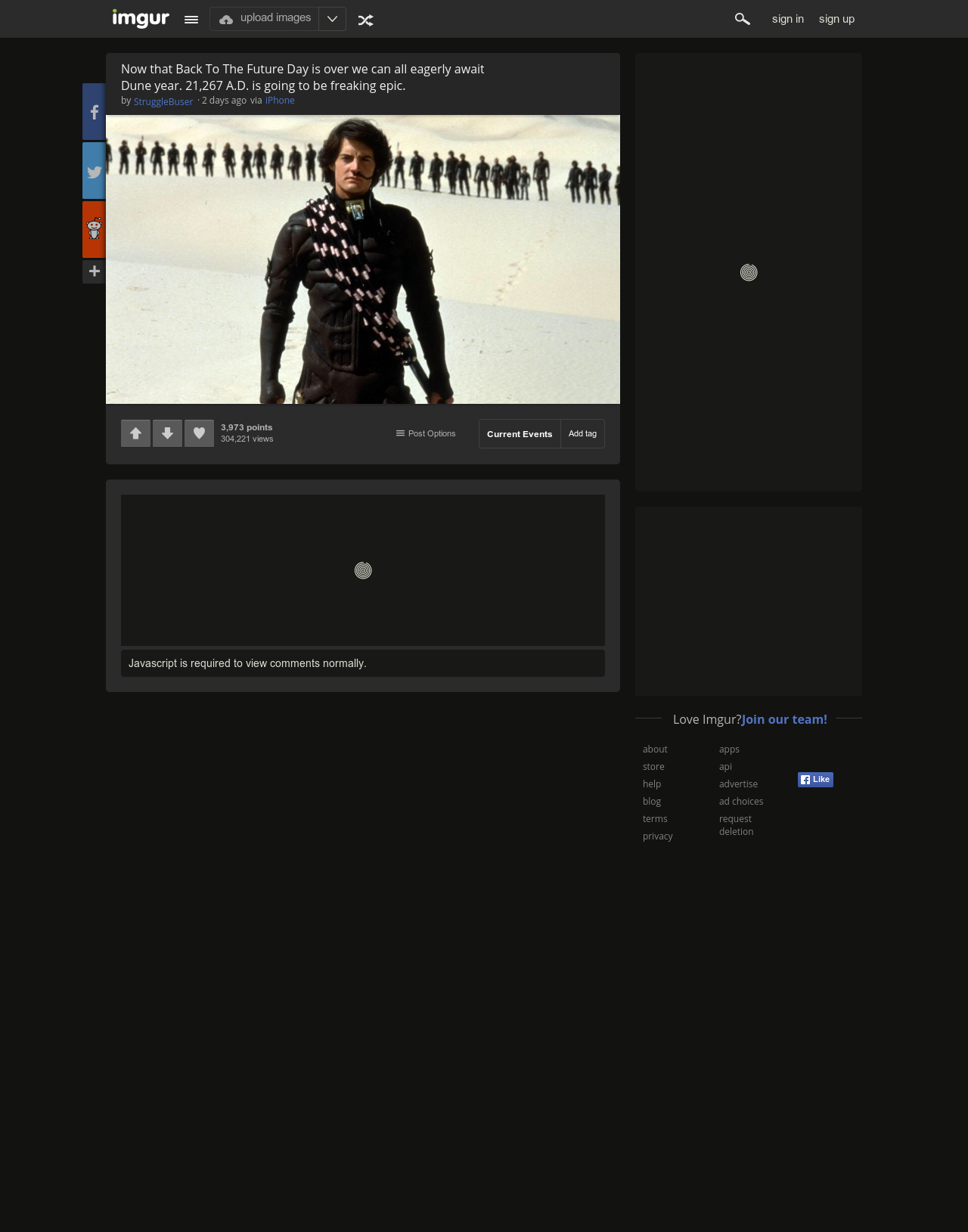Share post on Facebook
The image size is (968, 1232).
(x=94, y=112)
